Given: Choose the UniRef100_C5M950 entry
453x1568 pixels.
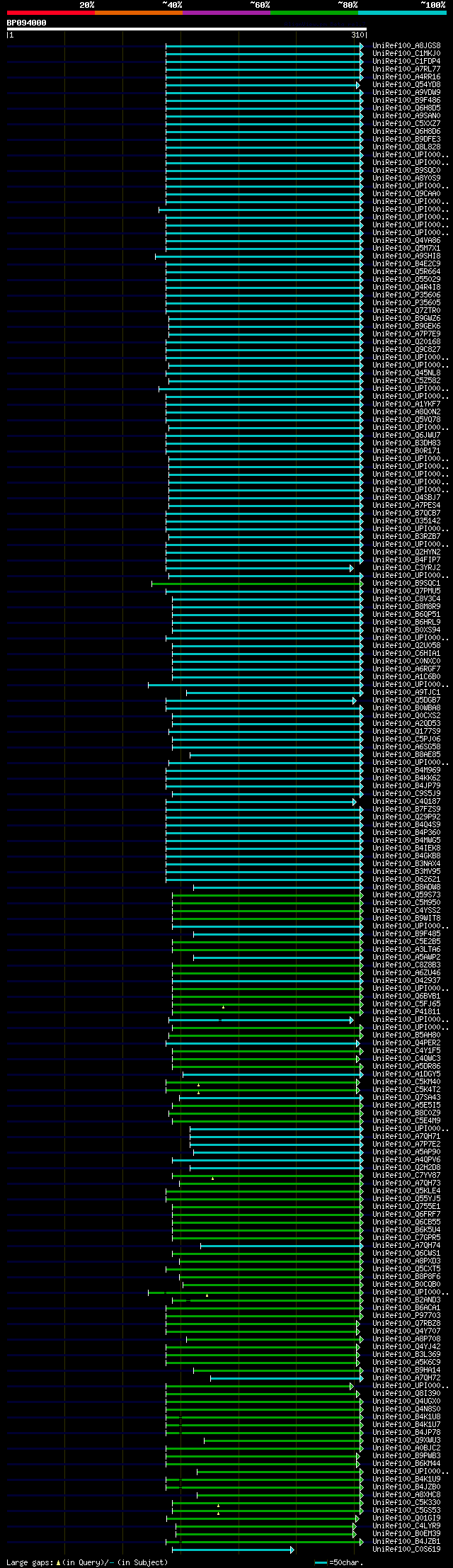Looking at the screenshot, I should point(406,902).
